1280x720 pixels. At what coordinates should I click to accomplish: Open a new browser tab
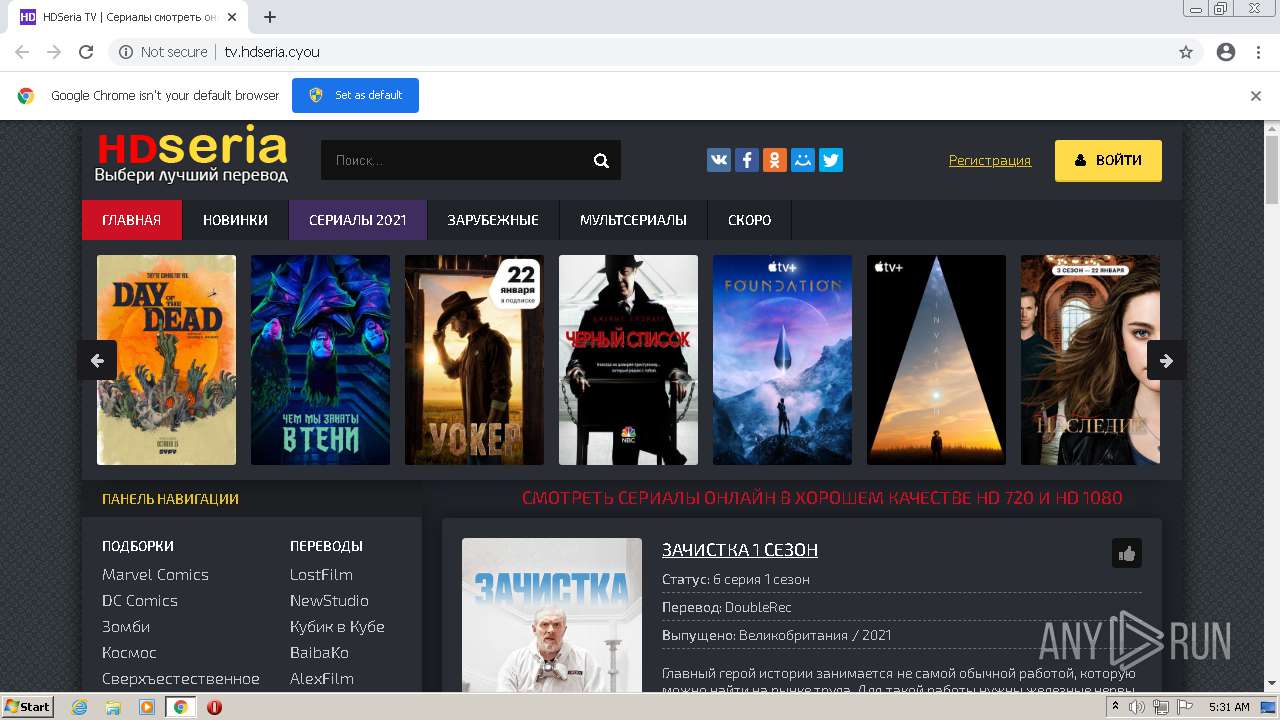coord(270,17)
